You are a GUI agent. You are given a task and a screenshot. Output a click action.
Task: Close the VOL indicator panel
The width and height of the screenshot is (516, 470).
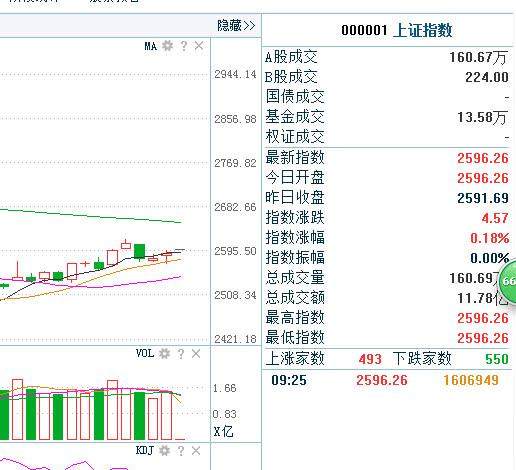click(x=196, y=353)
